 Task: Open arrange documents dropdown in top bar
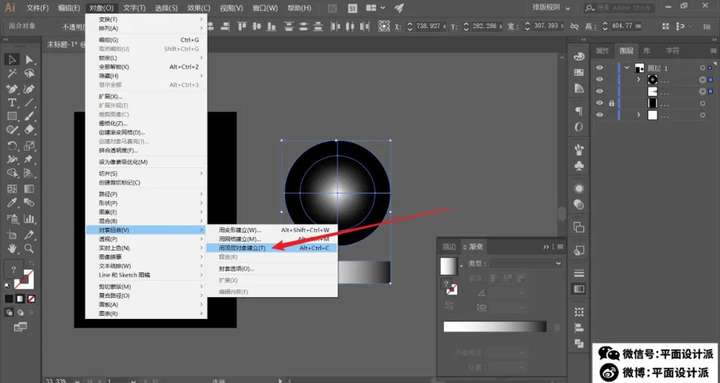(x=376, y=8)
